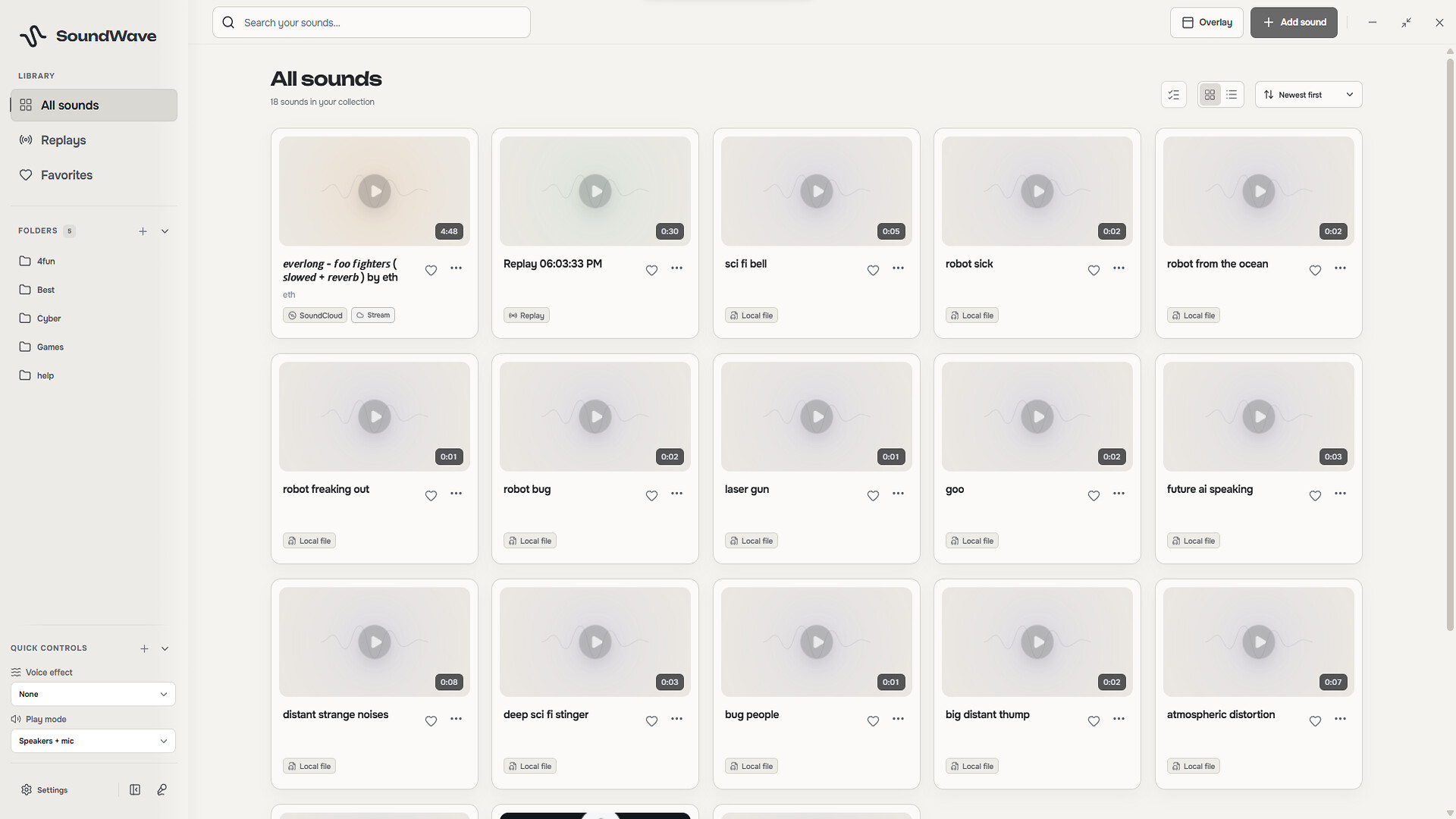Click the vertical scrollbar on the right
The height and width of the screenshot is (819, 1456).
coord(1450,345)
